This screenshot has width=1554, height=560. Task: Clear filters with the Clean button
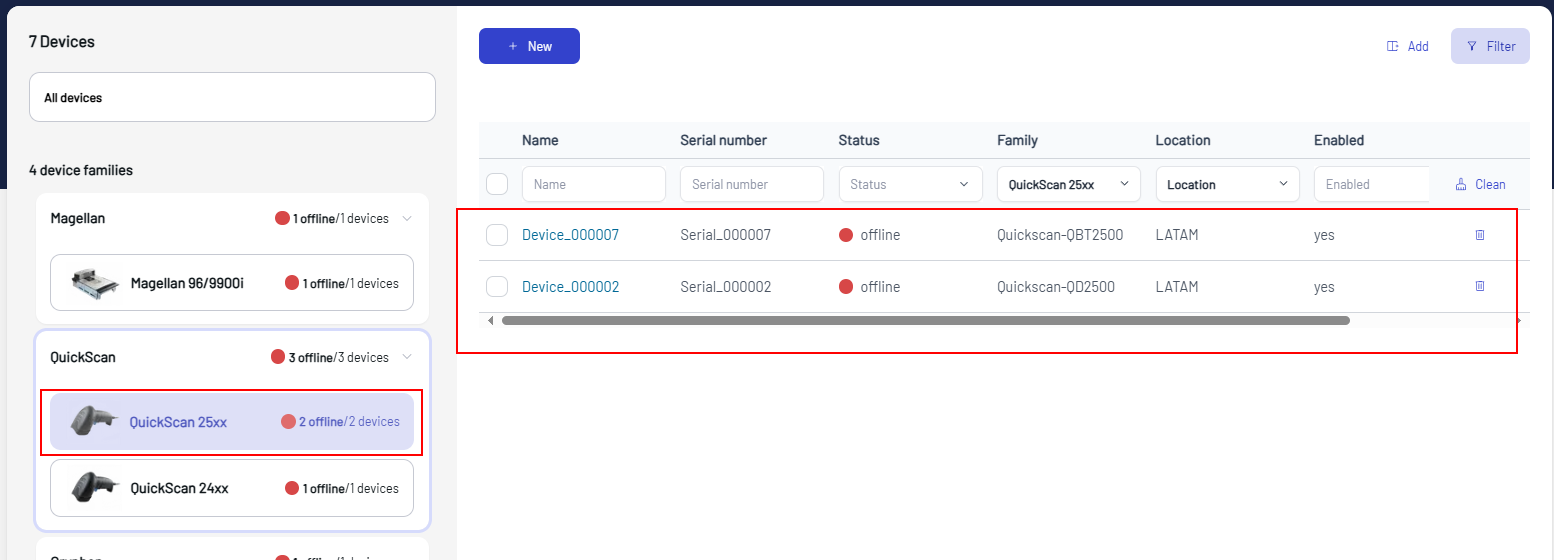pos(1480,184)
